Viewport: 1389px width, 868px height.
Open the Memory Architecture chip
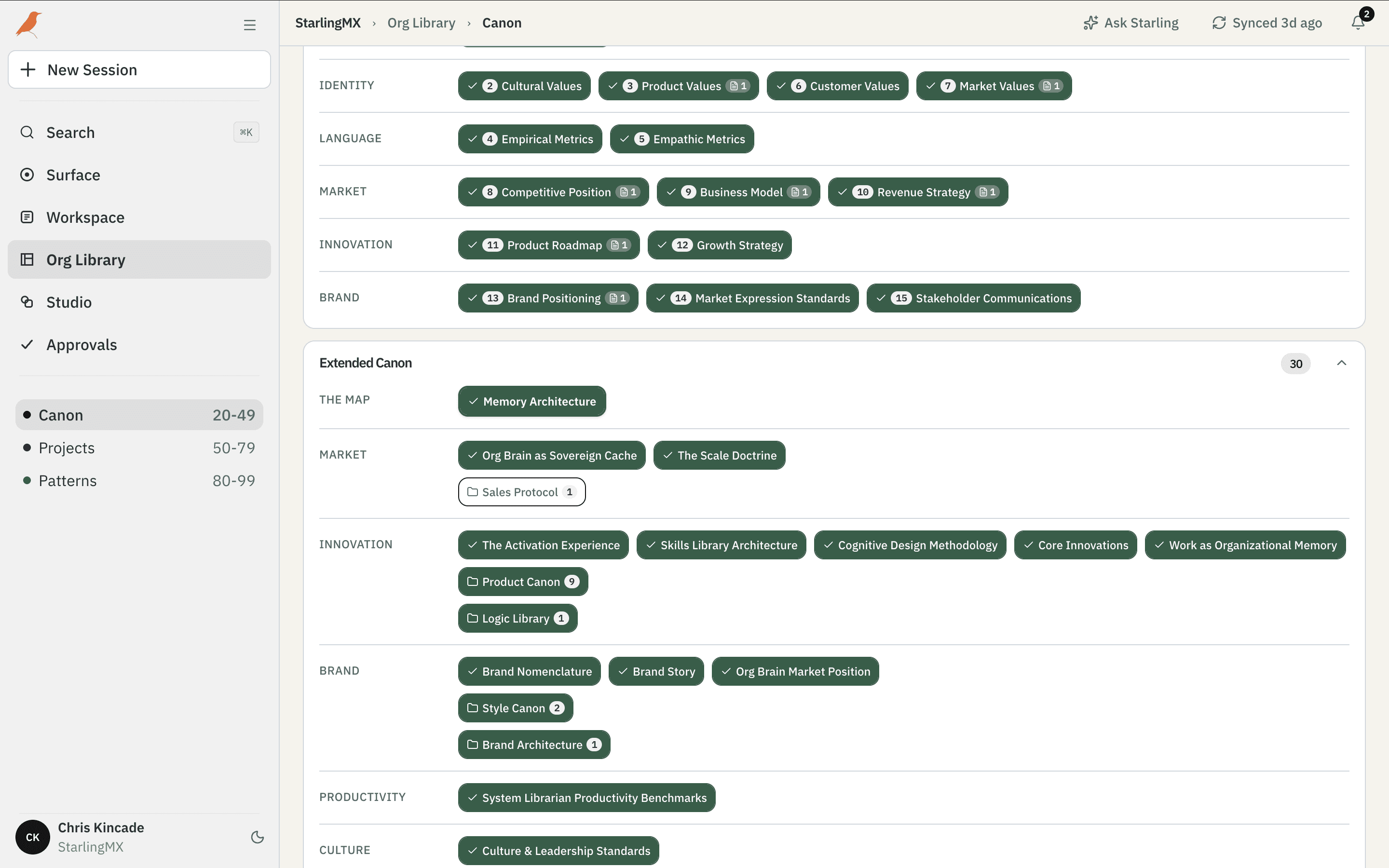coord(532,402)
